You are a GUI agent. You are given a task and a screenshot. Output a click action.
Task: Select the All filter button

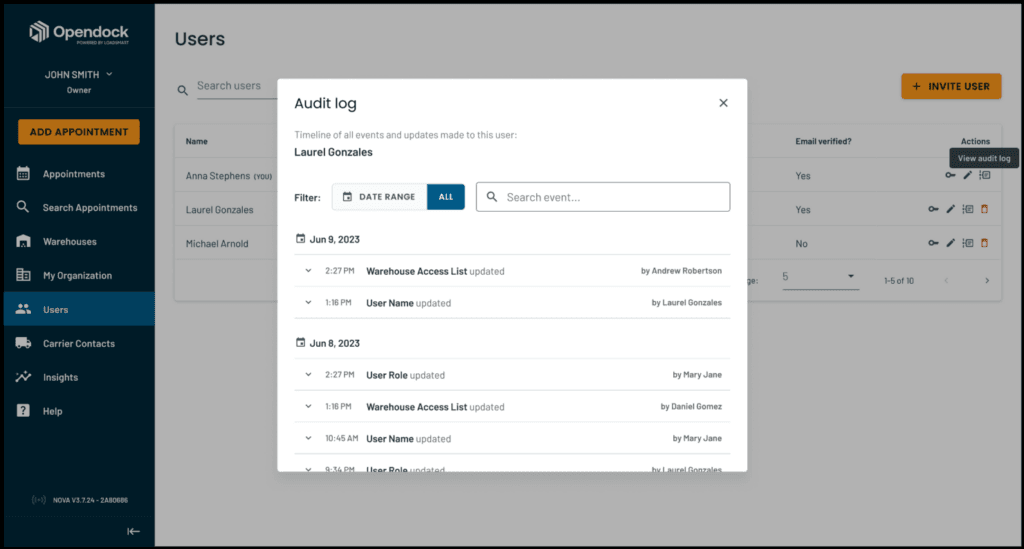446,196
